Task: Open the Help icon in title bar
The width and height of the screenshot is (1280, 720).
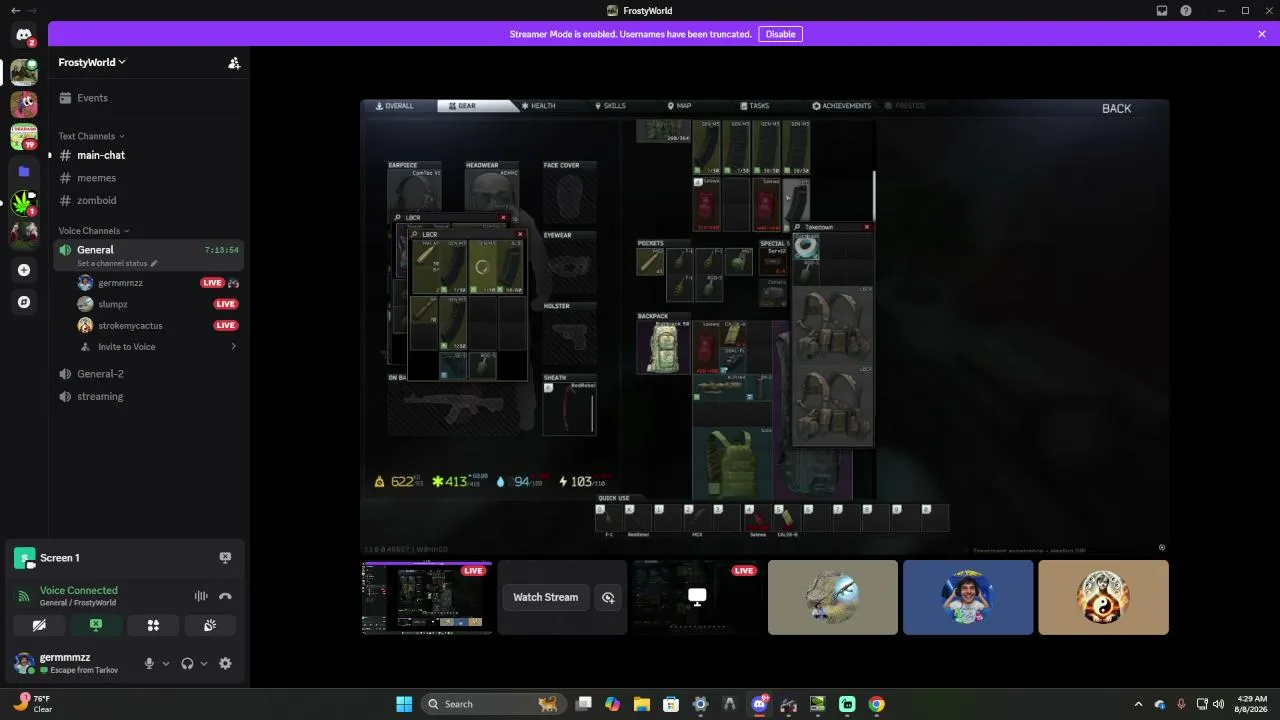Action: pyautogui.click(x=1186, y=11)
